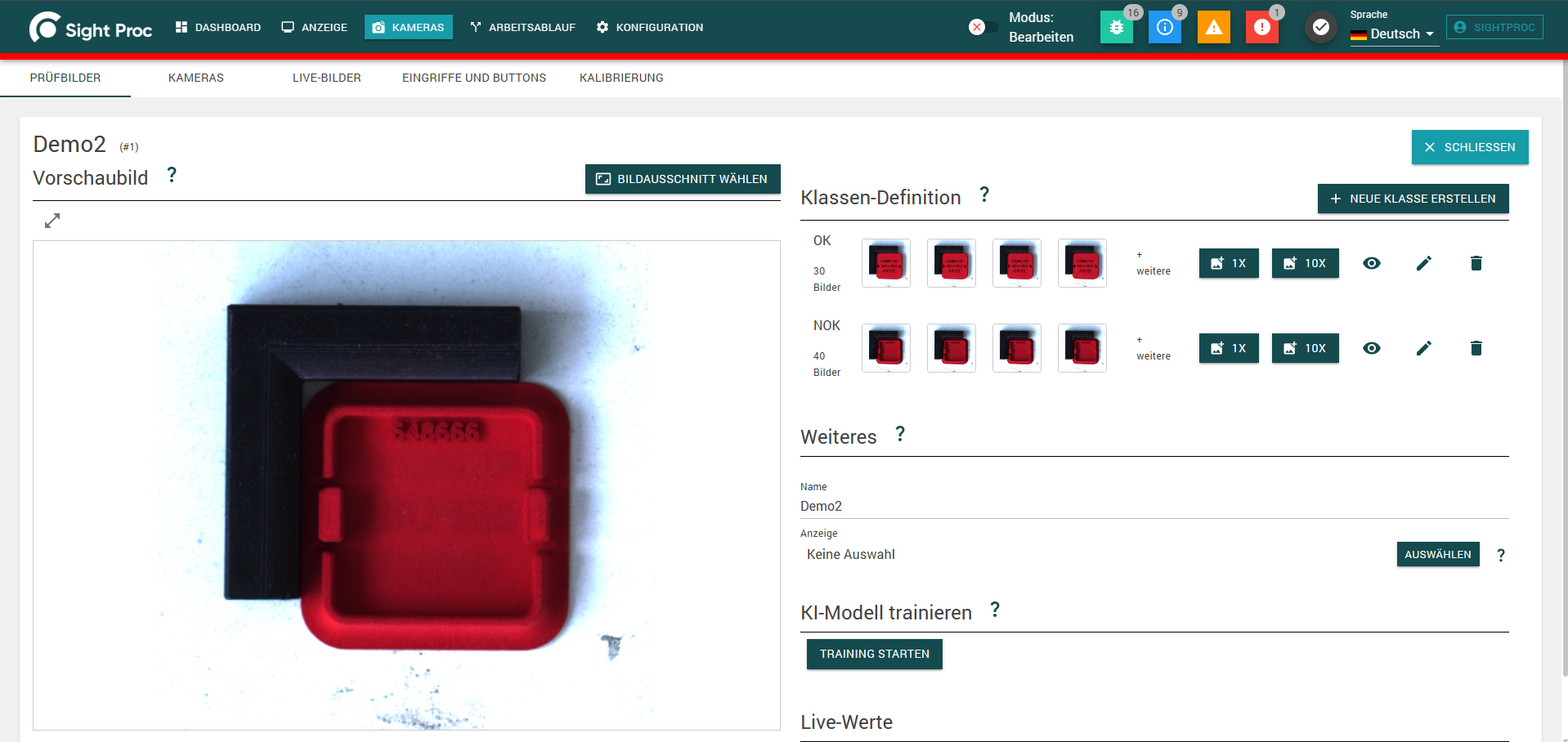Capture 10X images for NOK class
This screenshot has height=742, width=1568.
(1306, 348)
